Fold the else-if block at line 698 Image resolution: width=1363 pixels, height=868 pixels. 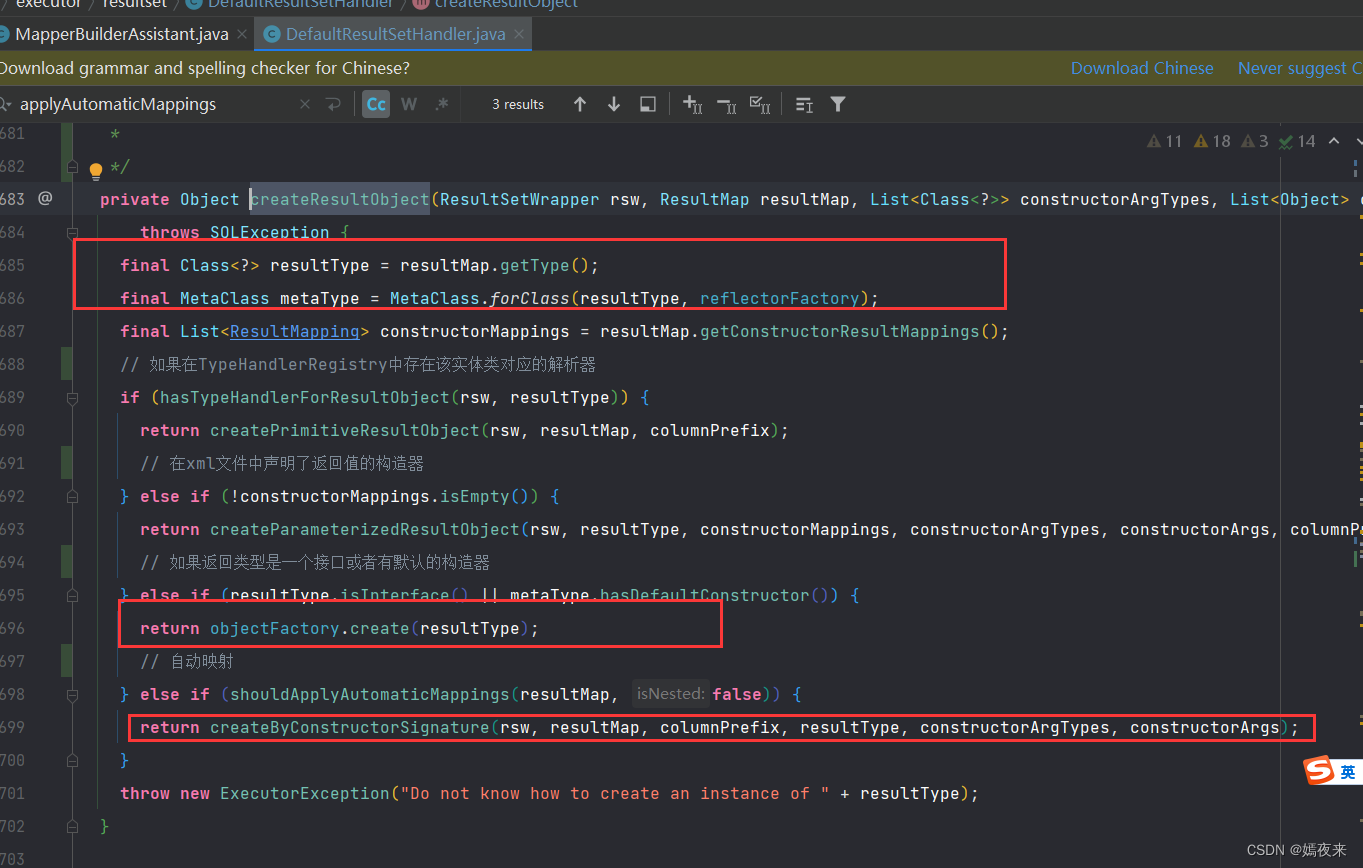click(72, 694)
